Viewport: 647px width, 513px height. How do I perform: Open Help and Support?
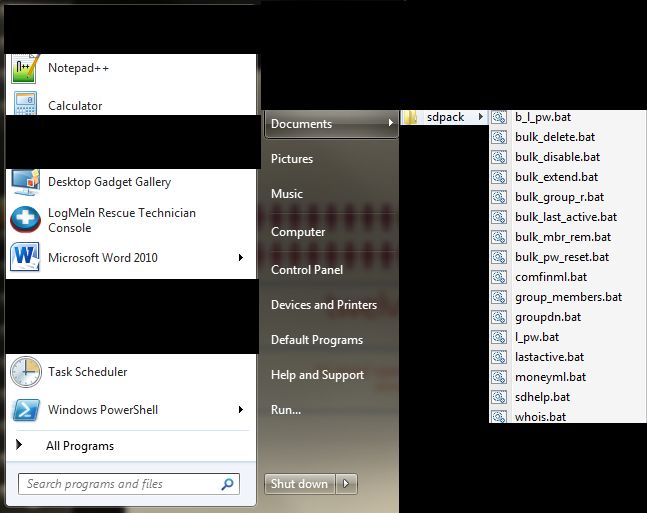point(317,375)
